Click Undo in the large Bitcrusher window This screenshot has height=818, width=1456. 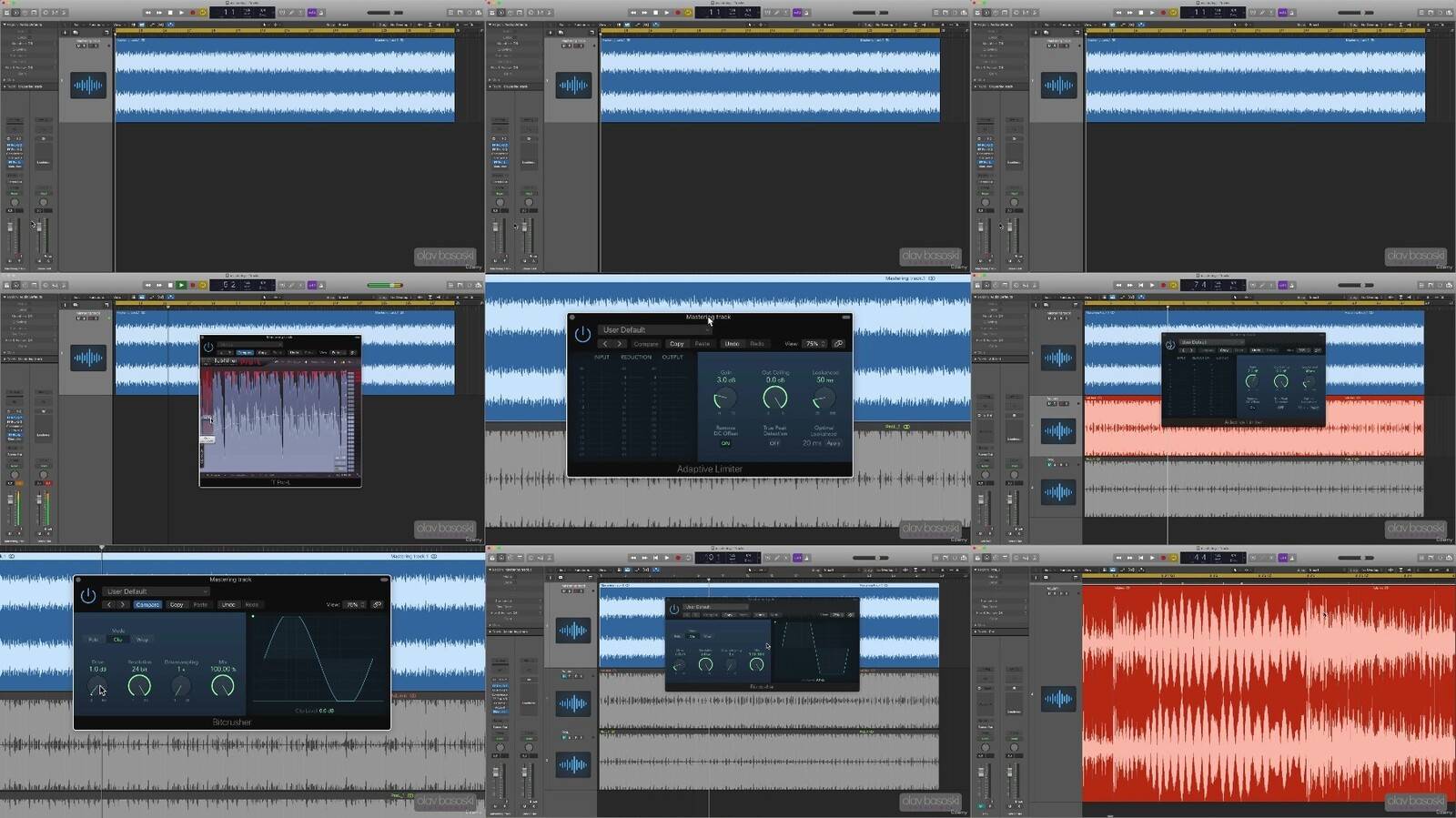(x=228, y=604)
